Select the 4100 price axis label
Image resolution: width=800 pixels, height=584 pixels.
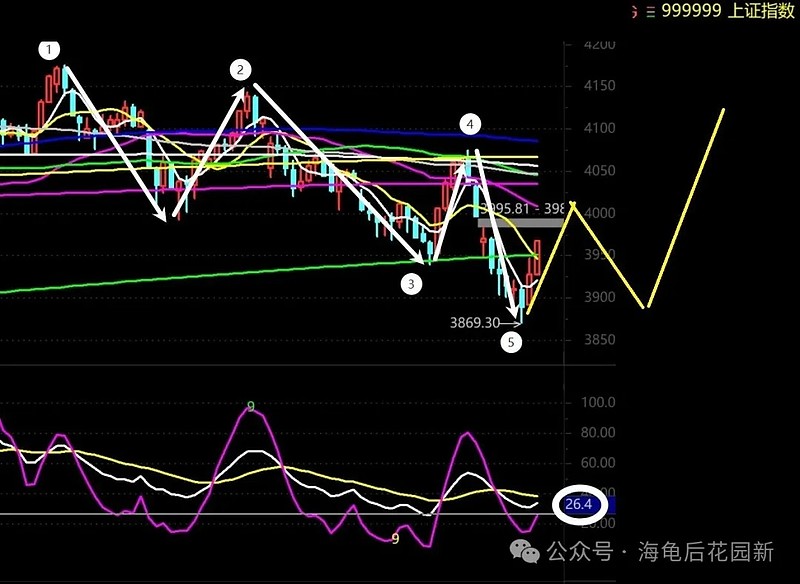599,128
